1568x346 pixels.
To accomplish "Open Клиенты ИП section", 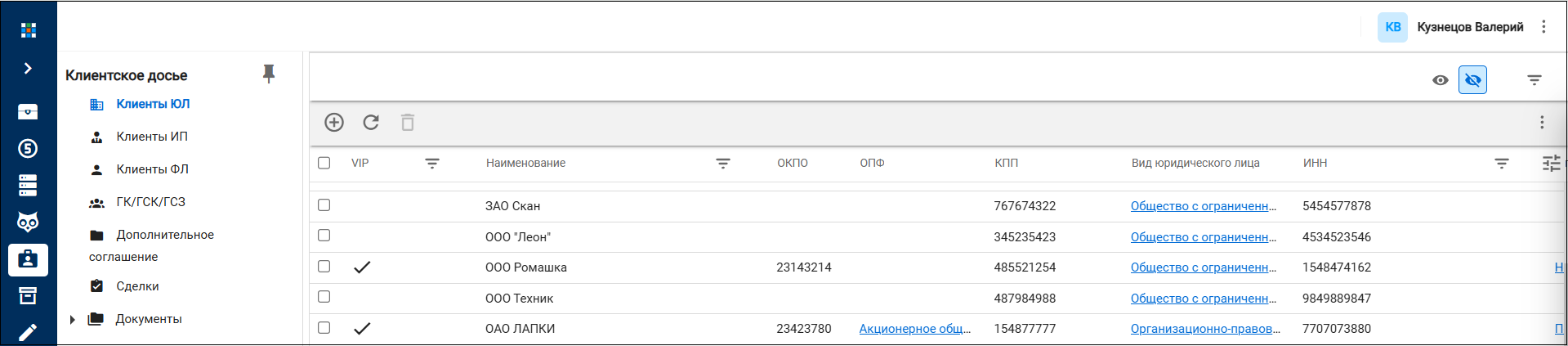I will click(152, 137).
